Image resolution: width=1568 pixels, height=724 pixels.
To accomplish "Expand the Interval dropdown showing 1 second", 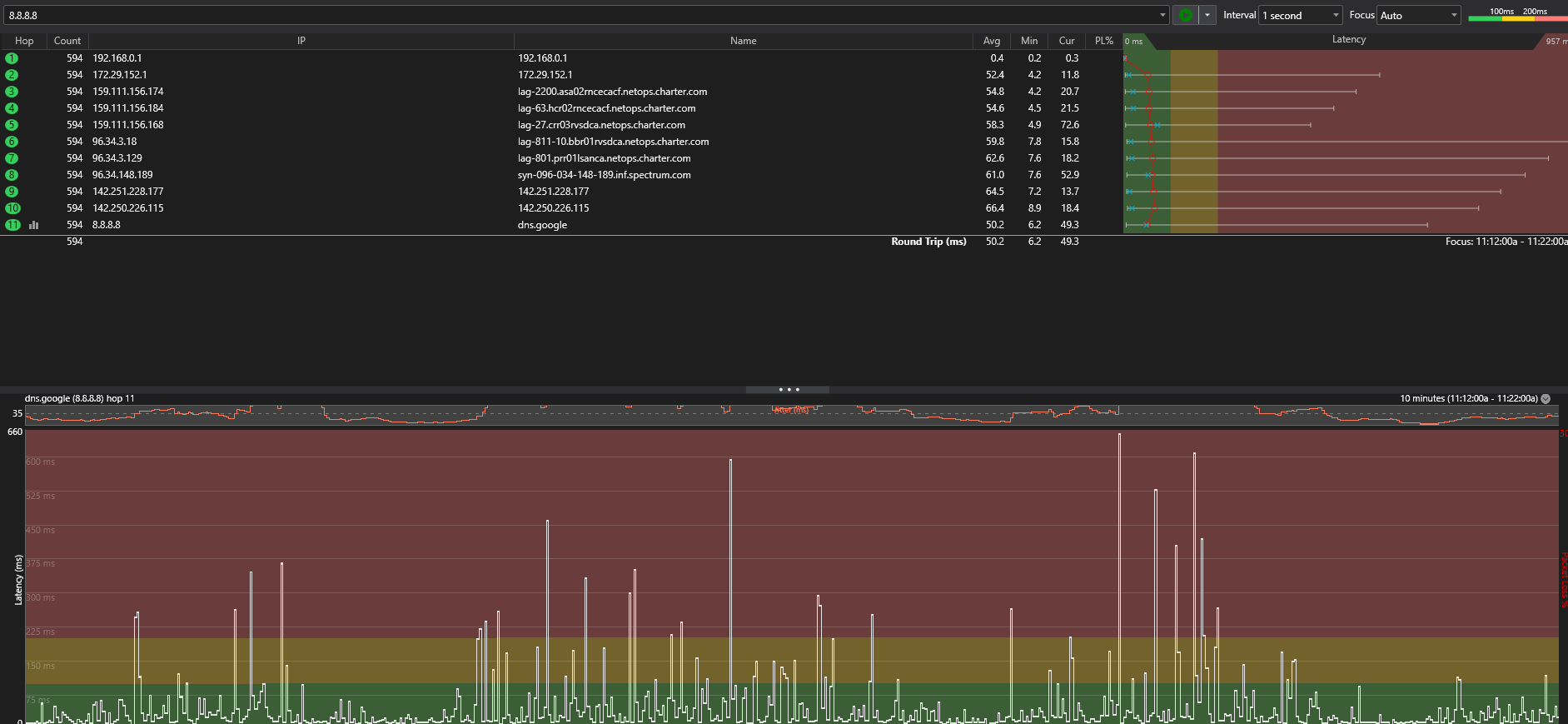I will 1301,15.
